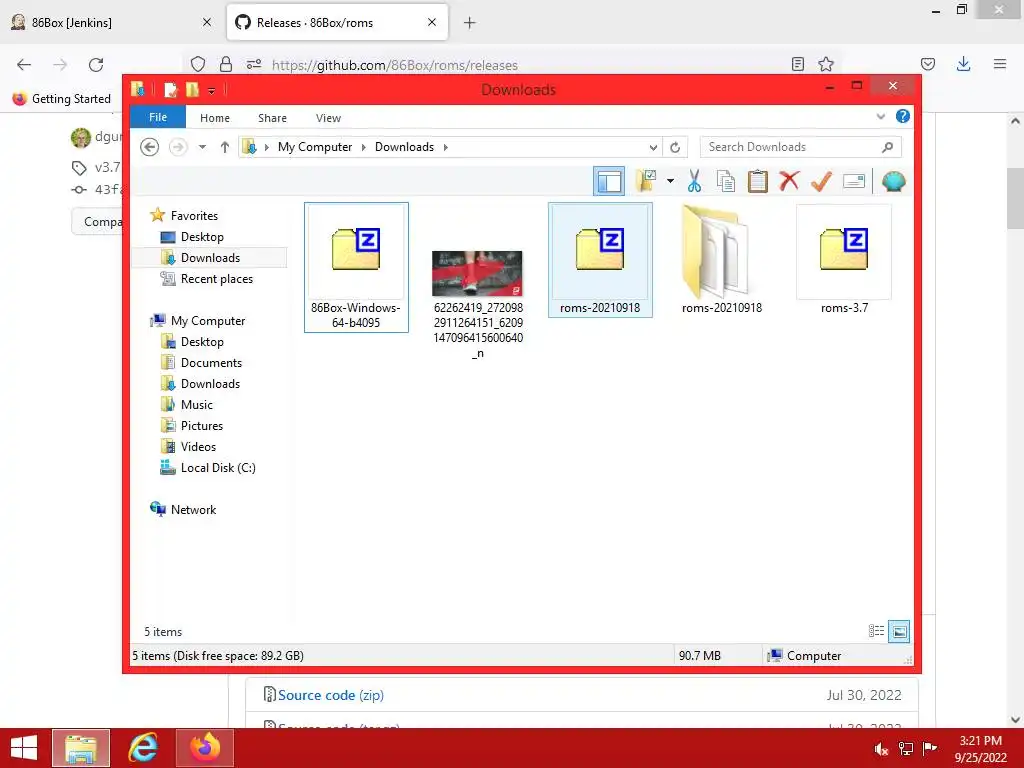This screenshot has width=1024, height=768.
Task: Click the teal shell icon in toolbar
Action: pyautogui.click(x=893, y=182)
